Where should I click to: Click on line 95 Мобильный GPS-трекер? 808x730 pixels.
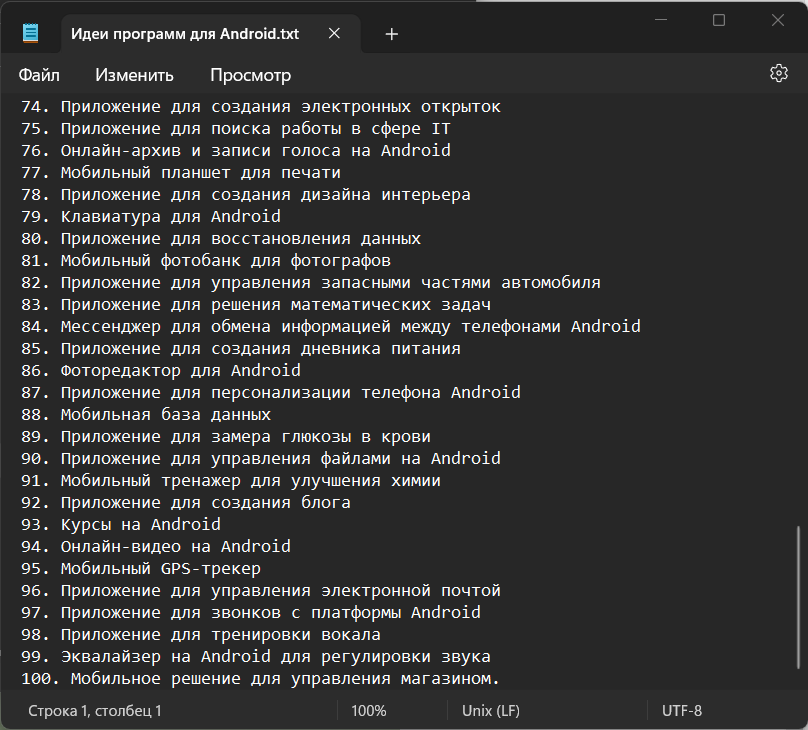160,568
